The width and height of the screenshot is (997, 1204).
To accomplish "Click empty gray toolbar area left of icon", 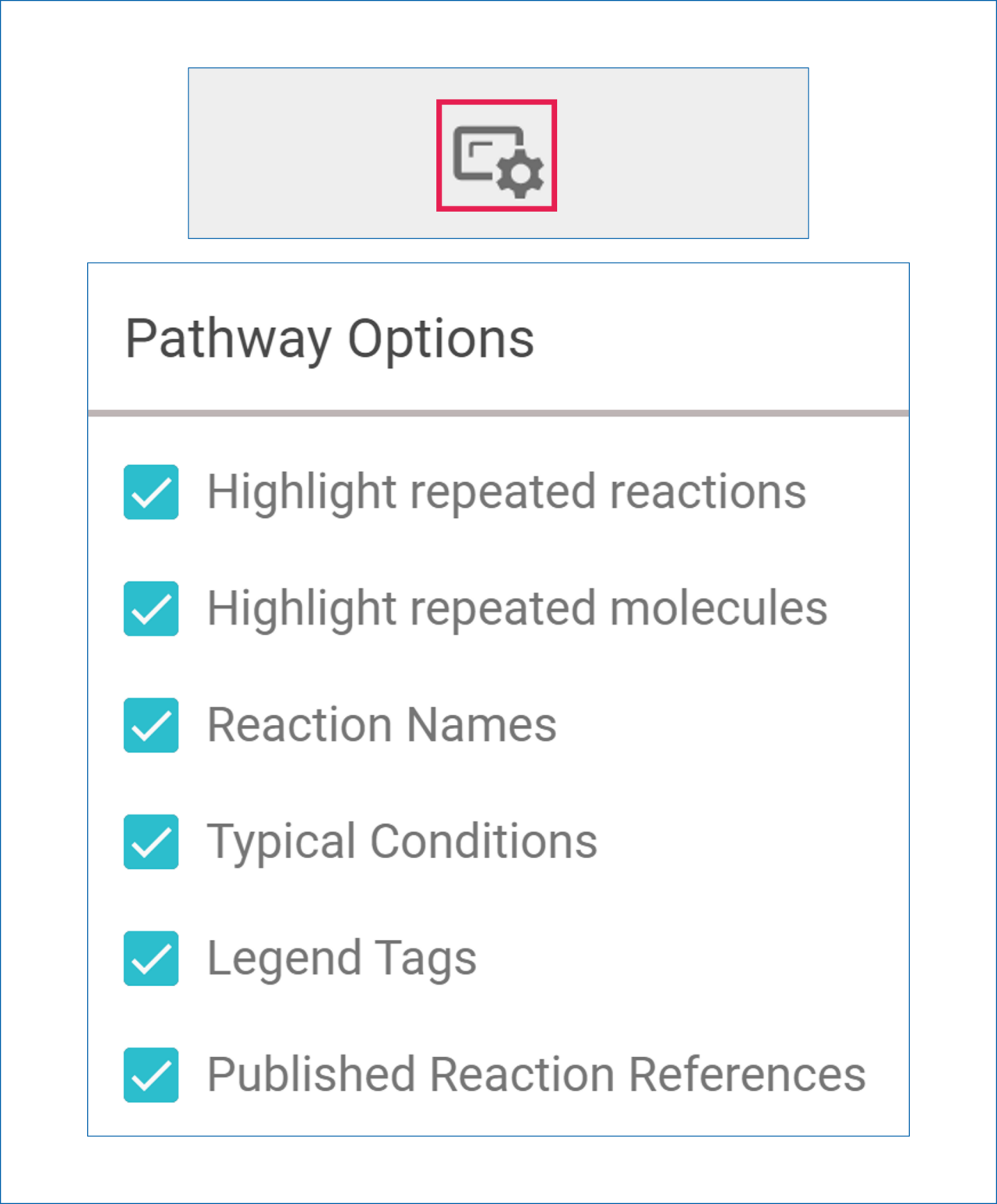I will tap(312, 153).
